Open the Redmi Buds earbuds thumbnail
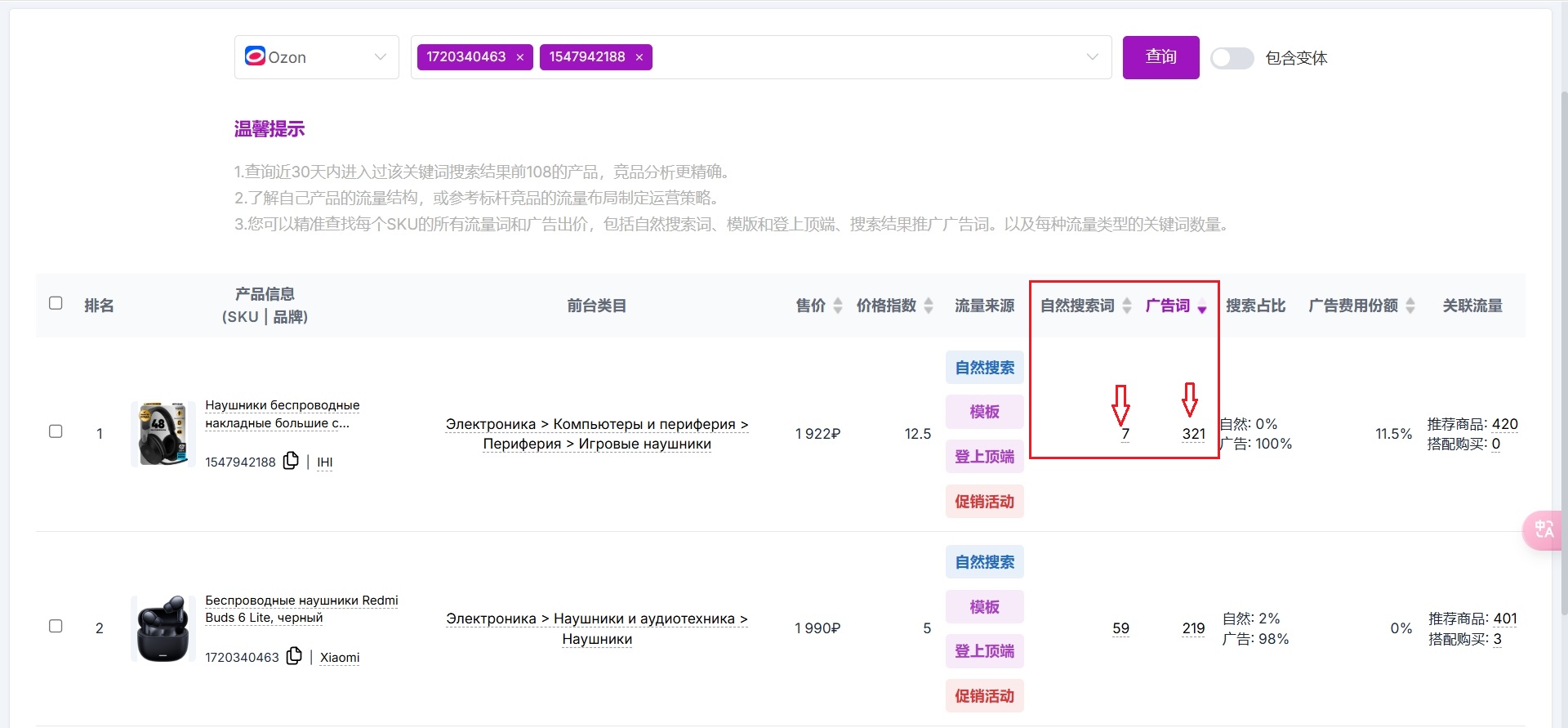Screen dimensions: 1568x728 click(x=163, y=628)
